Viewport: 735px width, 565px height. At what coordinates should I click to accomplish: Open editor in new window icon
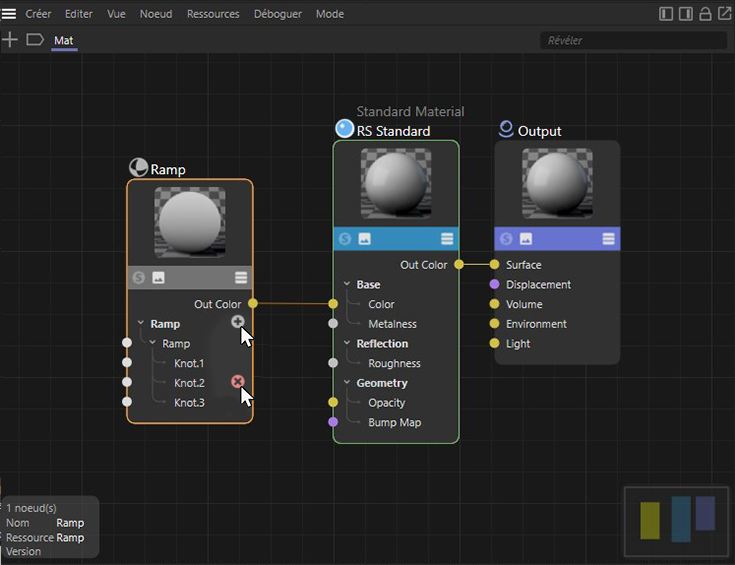723,14
